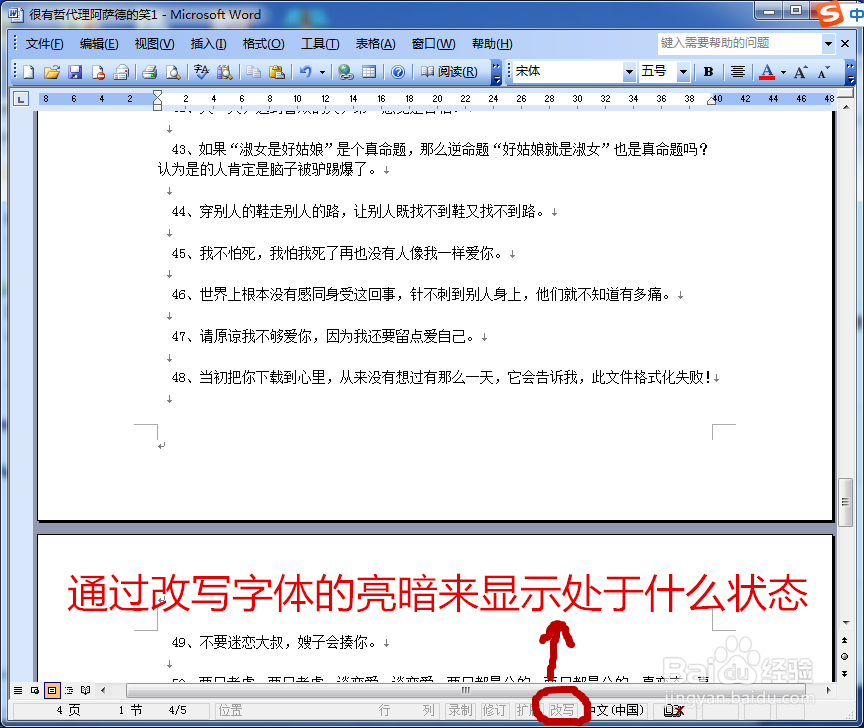Grow the font size

[x=801, y=72]
